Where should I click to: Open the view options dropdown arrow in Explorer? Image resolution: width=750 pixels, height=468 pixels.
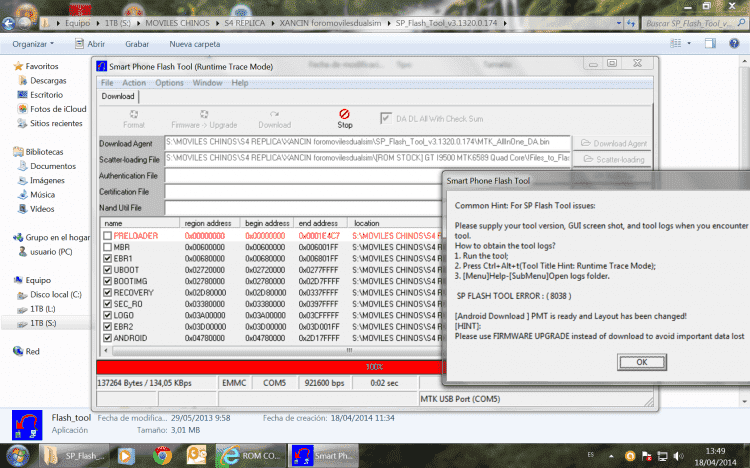coord(689,44)
